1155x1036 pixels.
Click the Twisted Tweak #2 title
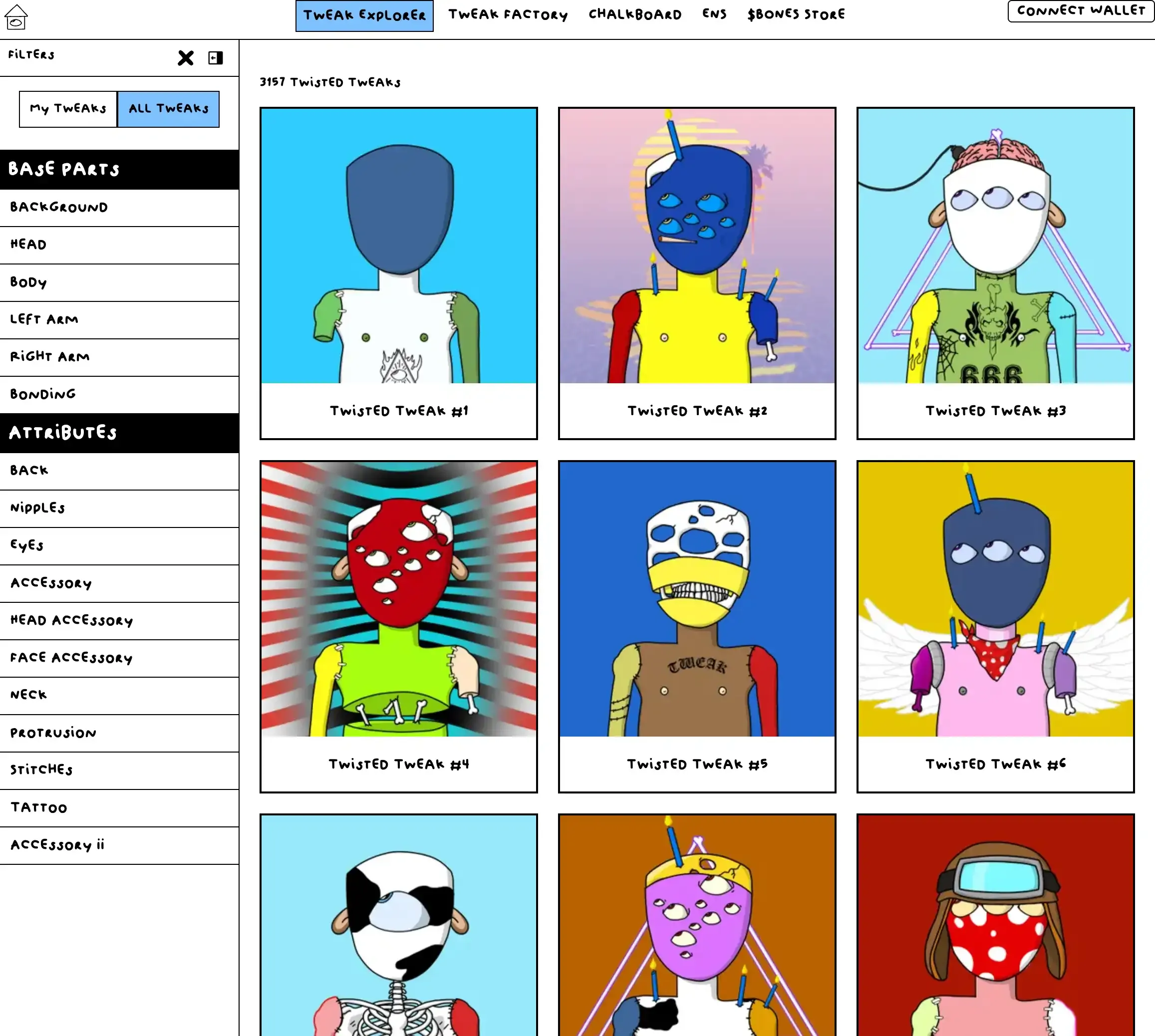[697, 411]
